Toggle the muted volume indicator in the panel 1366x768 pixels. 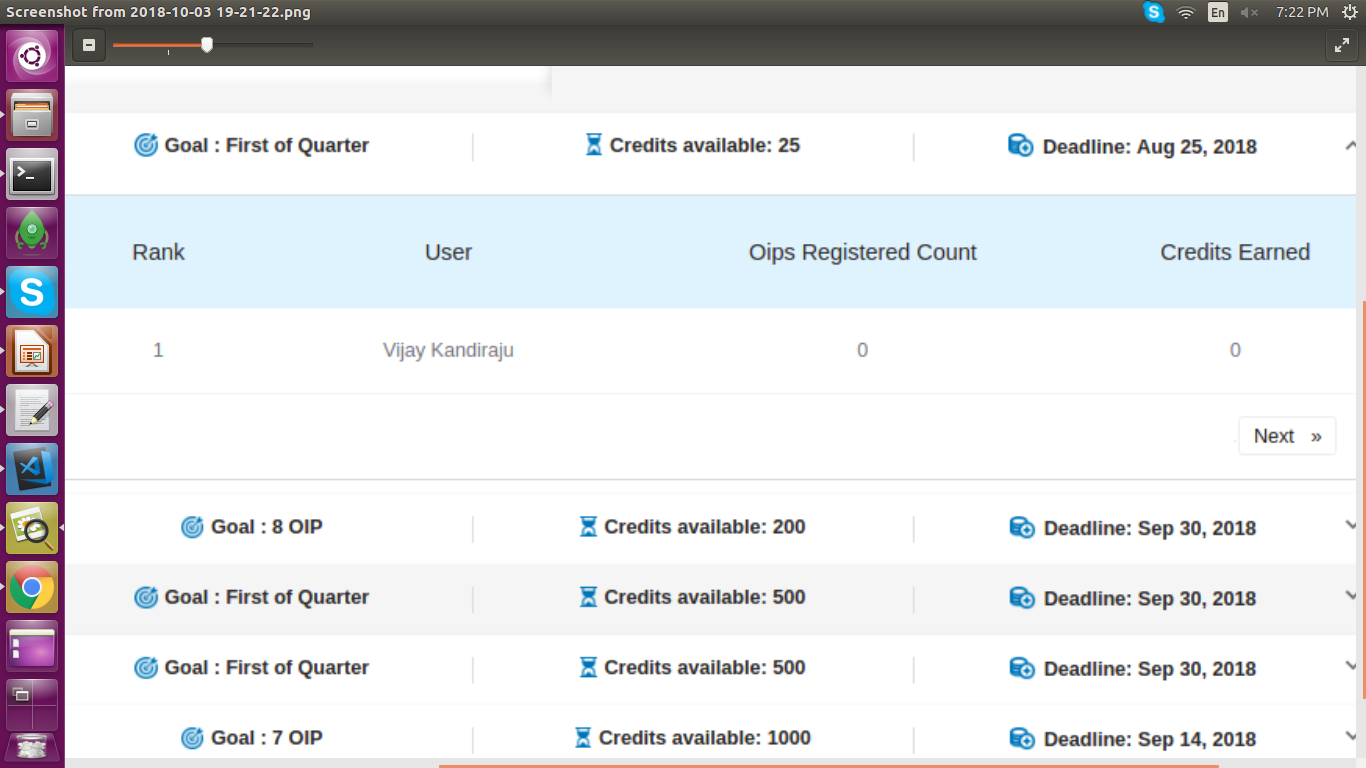1250,12
